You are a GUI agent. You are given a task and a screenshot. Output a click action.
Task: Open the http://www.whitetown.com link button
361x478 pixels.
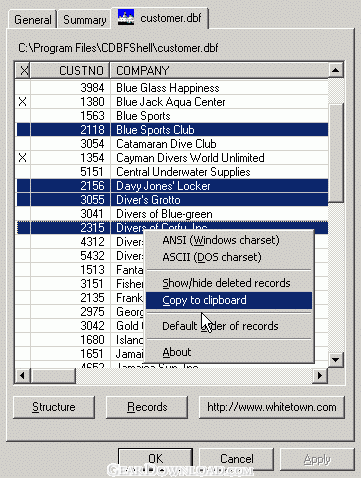[x=272, y=407]
